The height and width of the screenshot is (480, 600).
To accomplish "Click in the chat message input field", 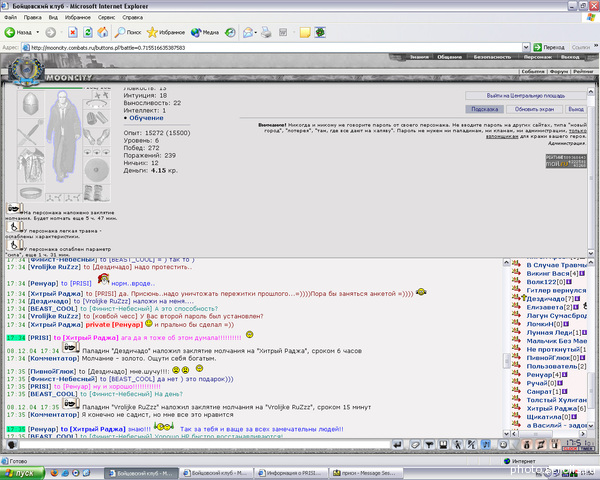I will 205,444.
